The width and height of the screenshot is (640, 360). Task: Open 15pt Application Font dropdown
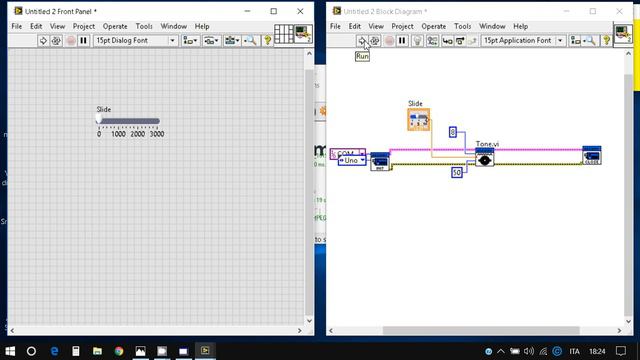pos(523,40)
